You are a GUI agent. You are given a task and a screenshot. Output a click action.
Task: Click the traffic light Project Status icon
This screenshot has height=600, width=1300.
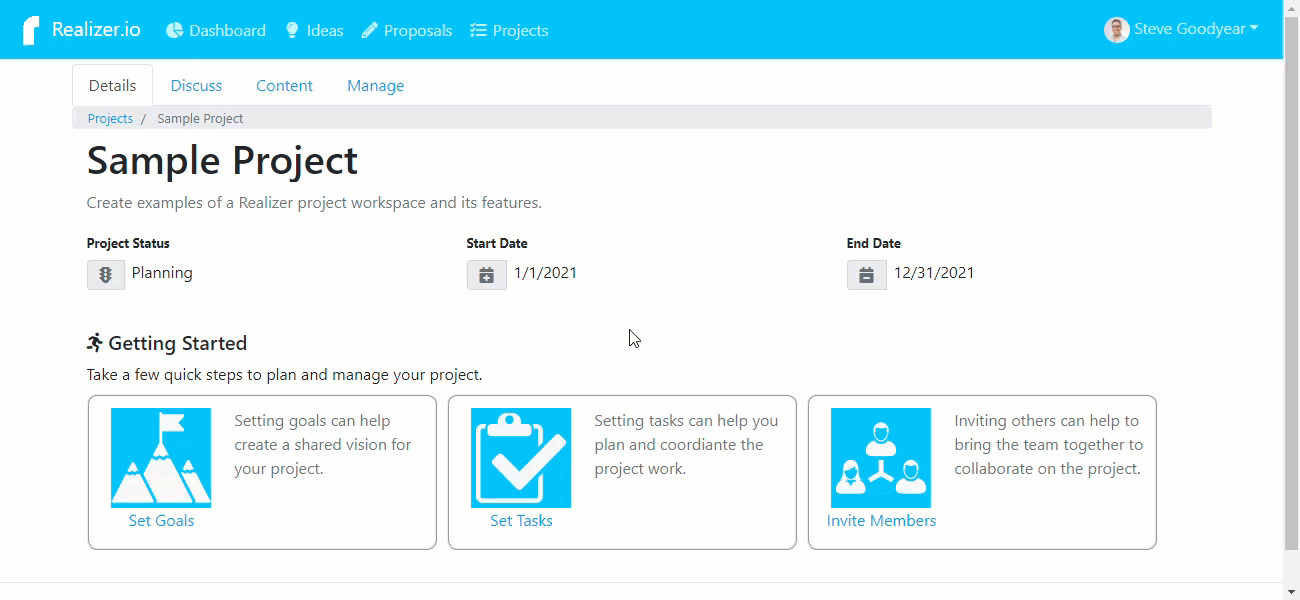coord(106,275)
